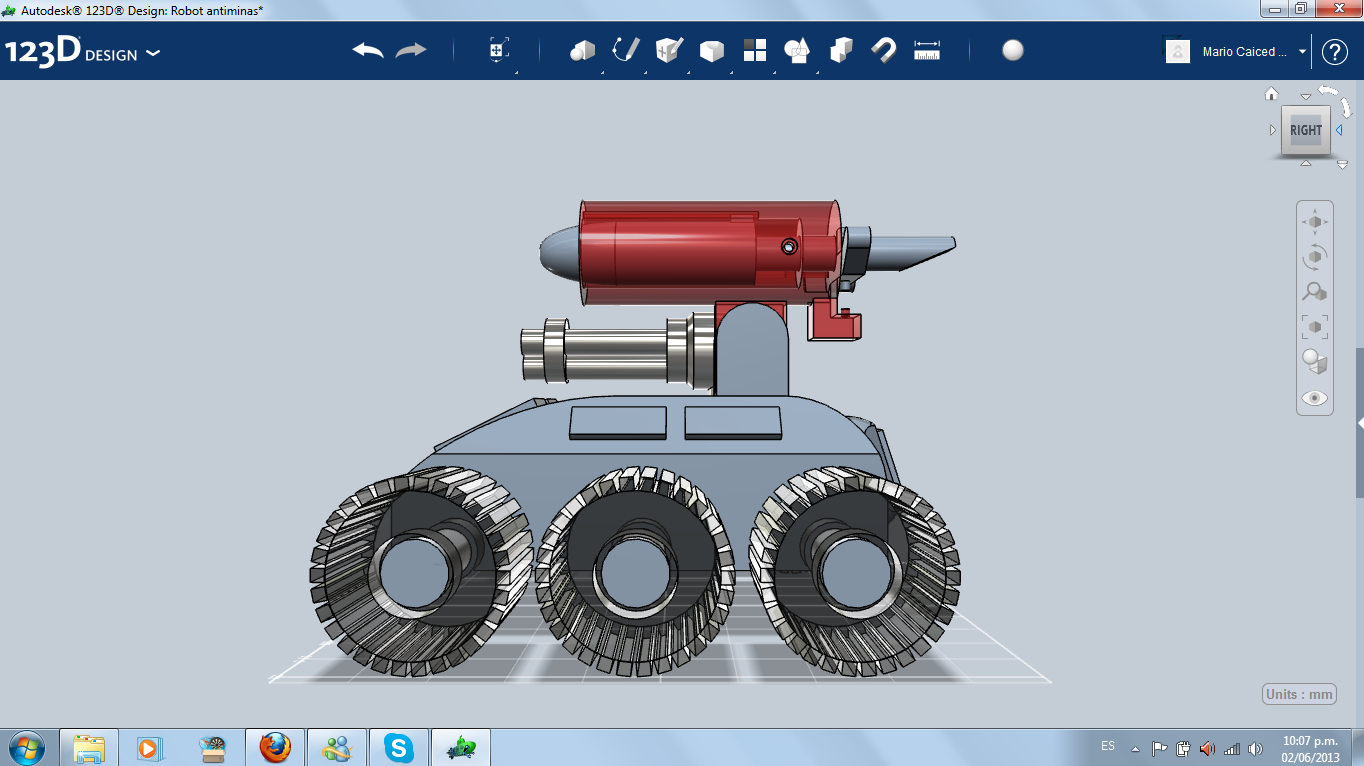This screenshot has width=1364, height=766.
Task: Rotate view cube with left arrow
Action: point(1273,130)
